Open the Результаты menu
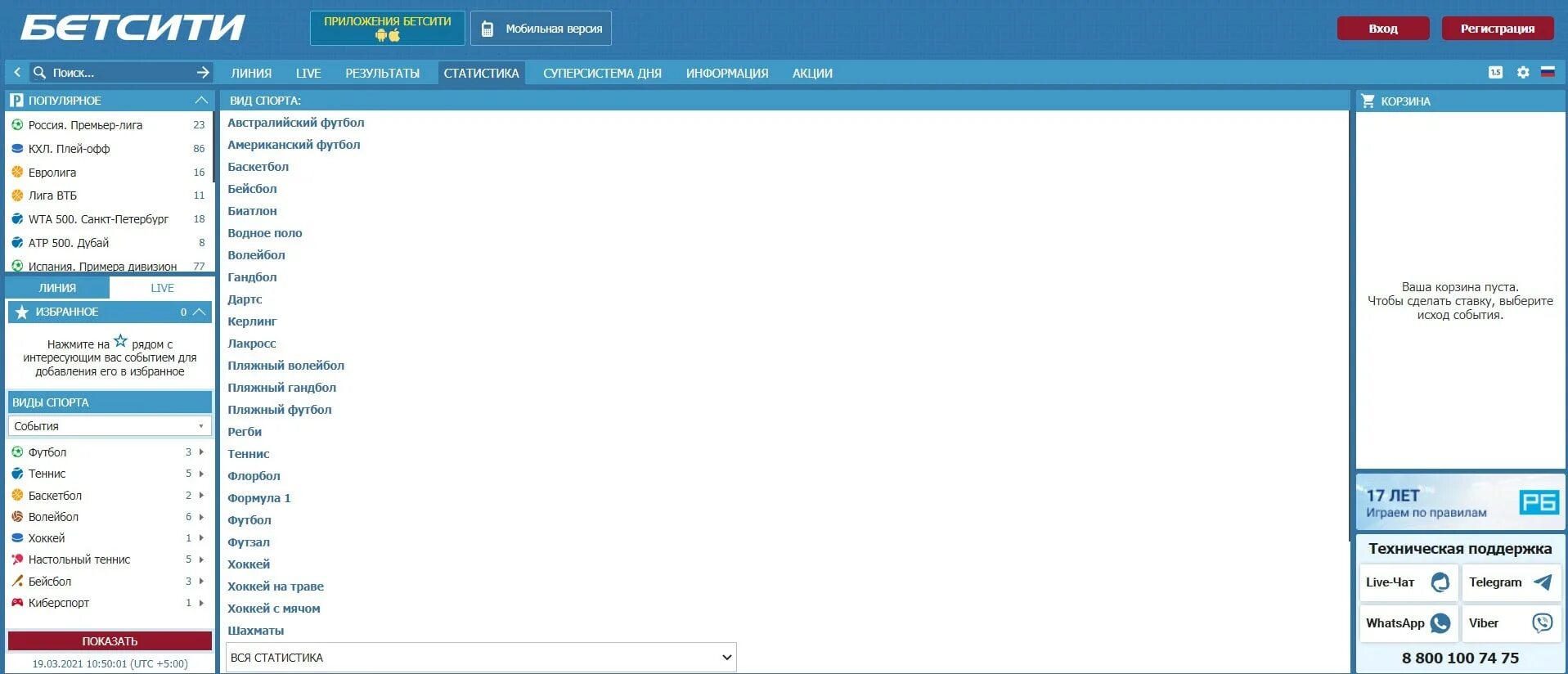 [x=382, y=73]
